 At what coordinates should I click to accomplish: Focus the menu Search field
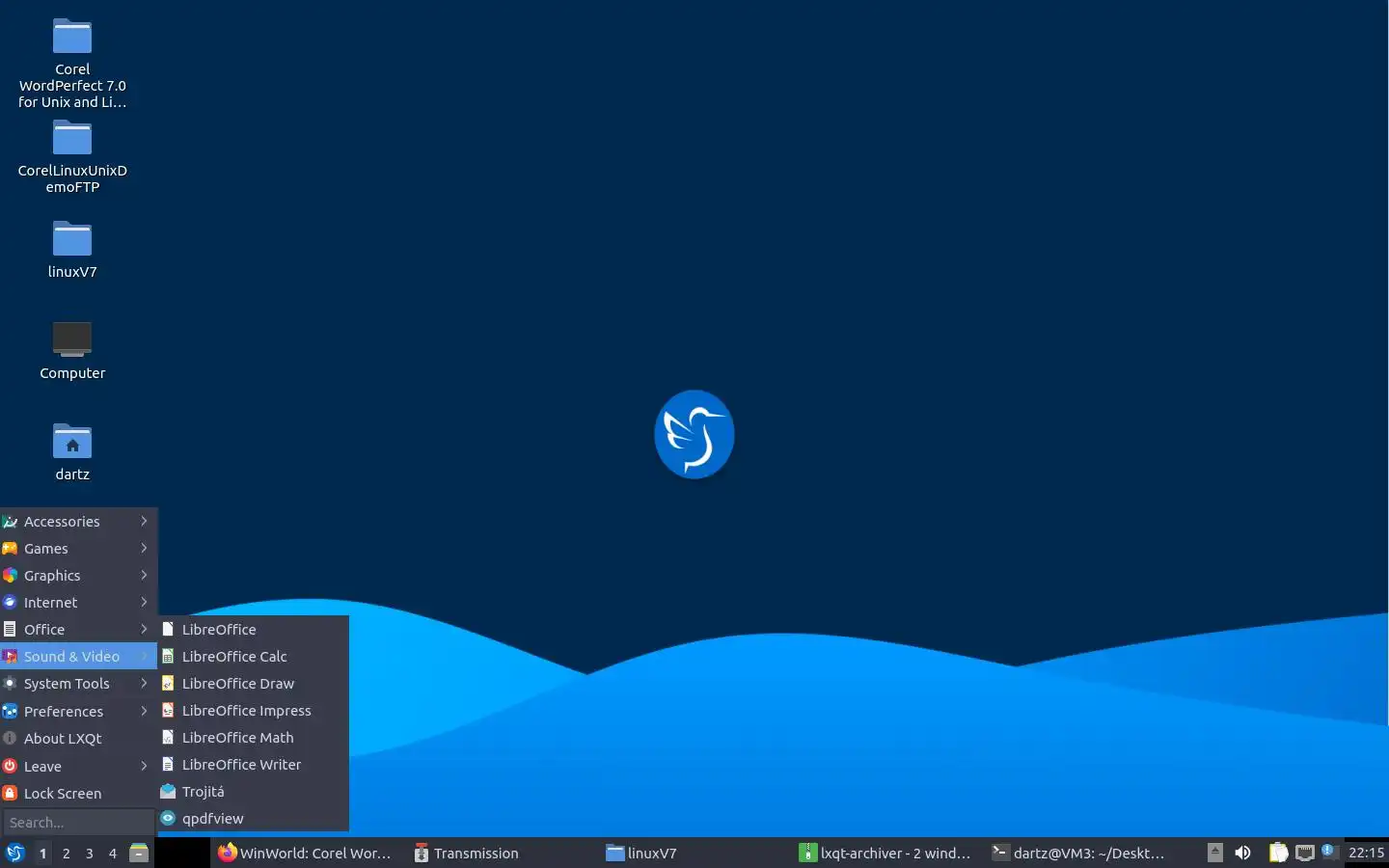pyautogui.click(x=78, y=822)
